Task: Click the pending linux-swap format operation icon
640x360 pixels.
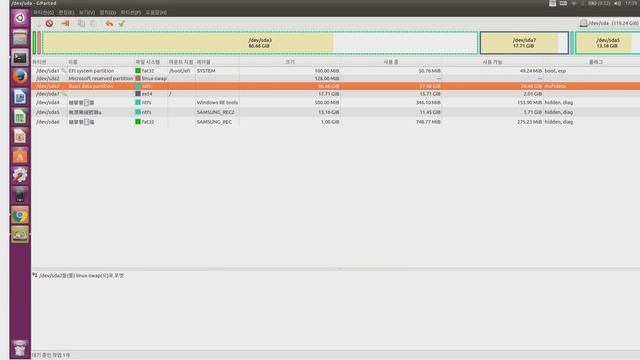Action: (35, 275)
